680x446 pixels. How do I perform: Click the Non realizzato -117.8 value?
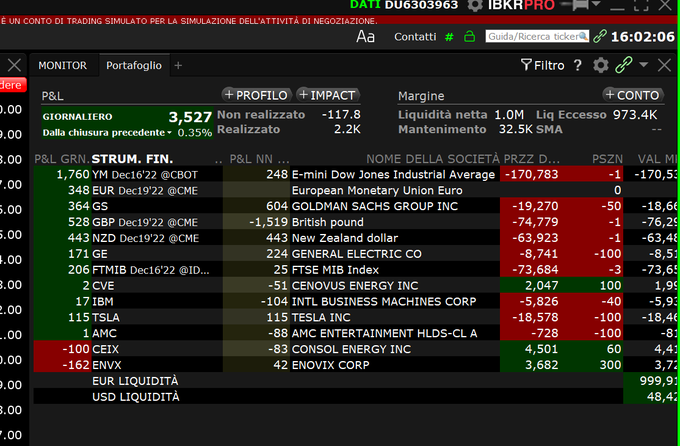tap(341, 115)
